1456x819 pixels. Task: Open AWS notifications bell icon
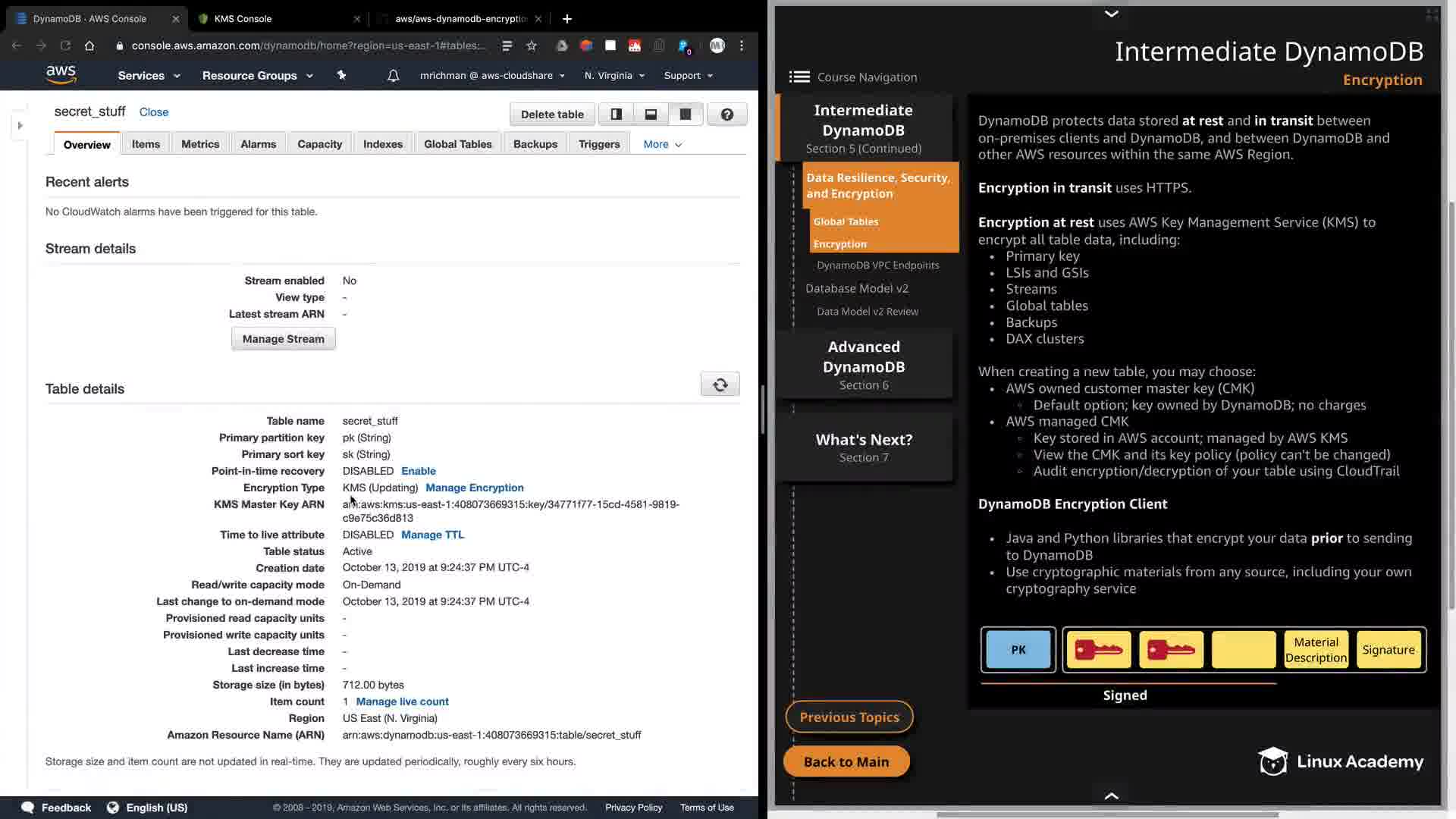[393, 76]
